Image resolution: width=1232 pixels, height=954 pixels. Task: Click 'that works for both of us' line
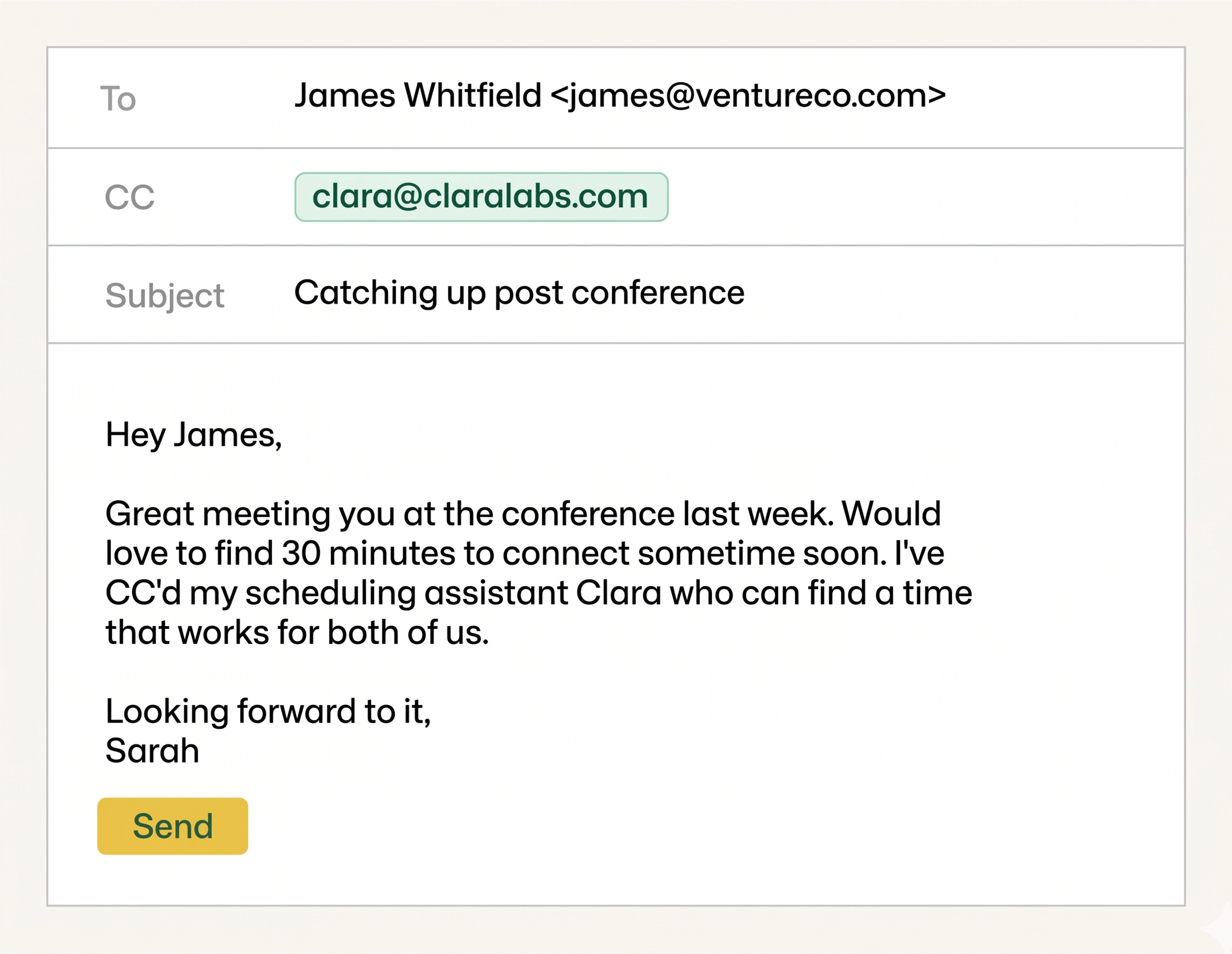pos(297,632)
